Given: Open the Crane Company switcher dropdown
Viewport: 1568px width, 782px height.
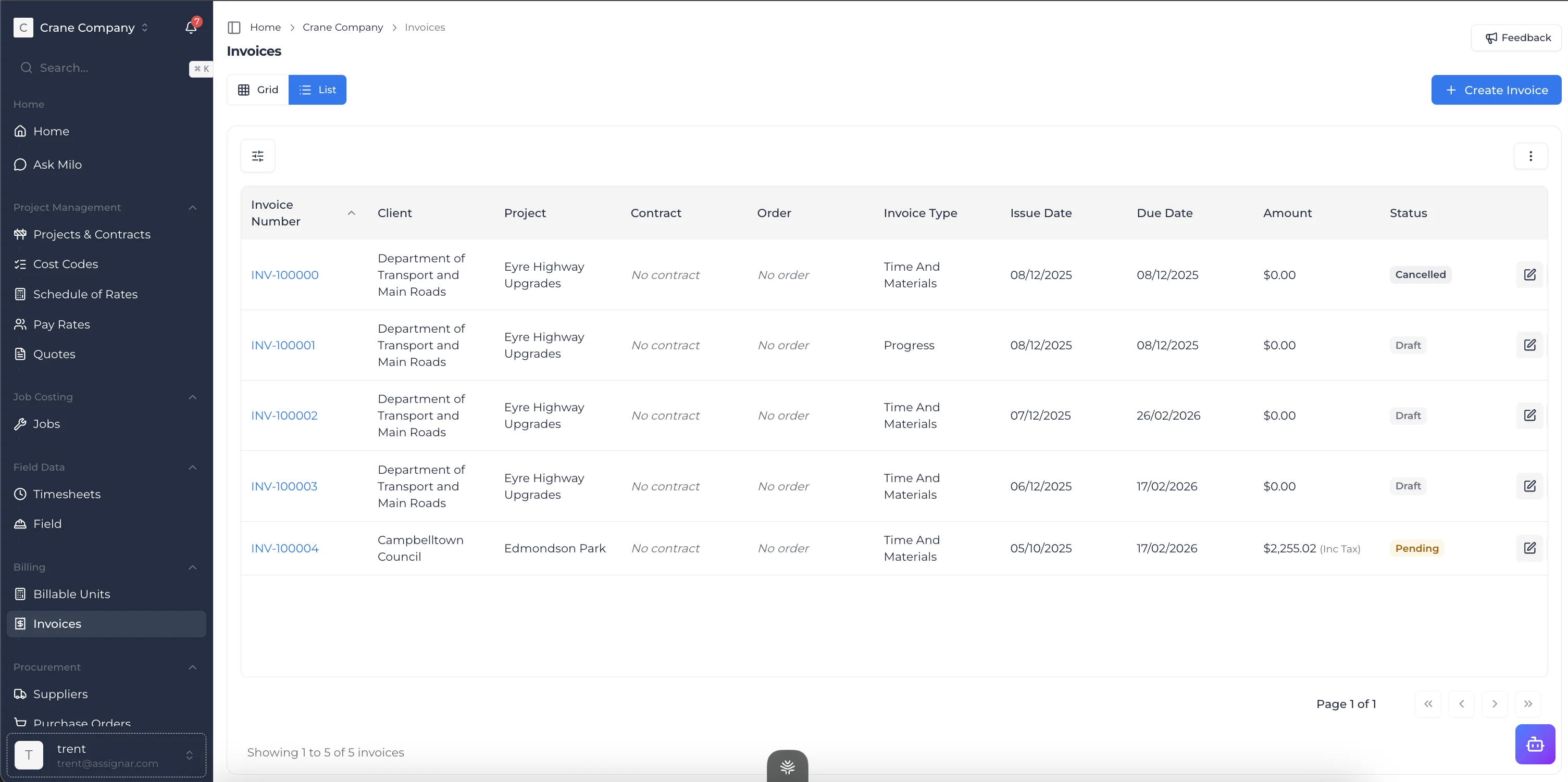Looking at the screenshot, I should (x=87, y=28).
